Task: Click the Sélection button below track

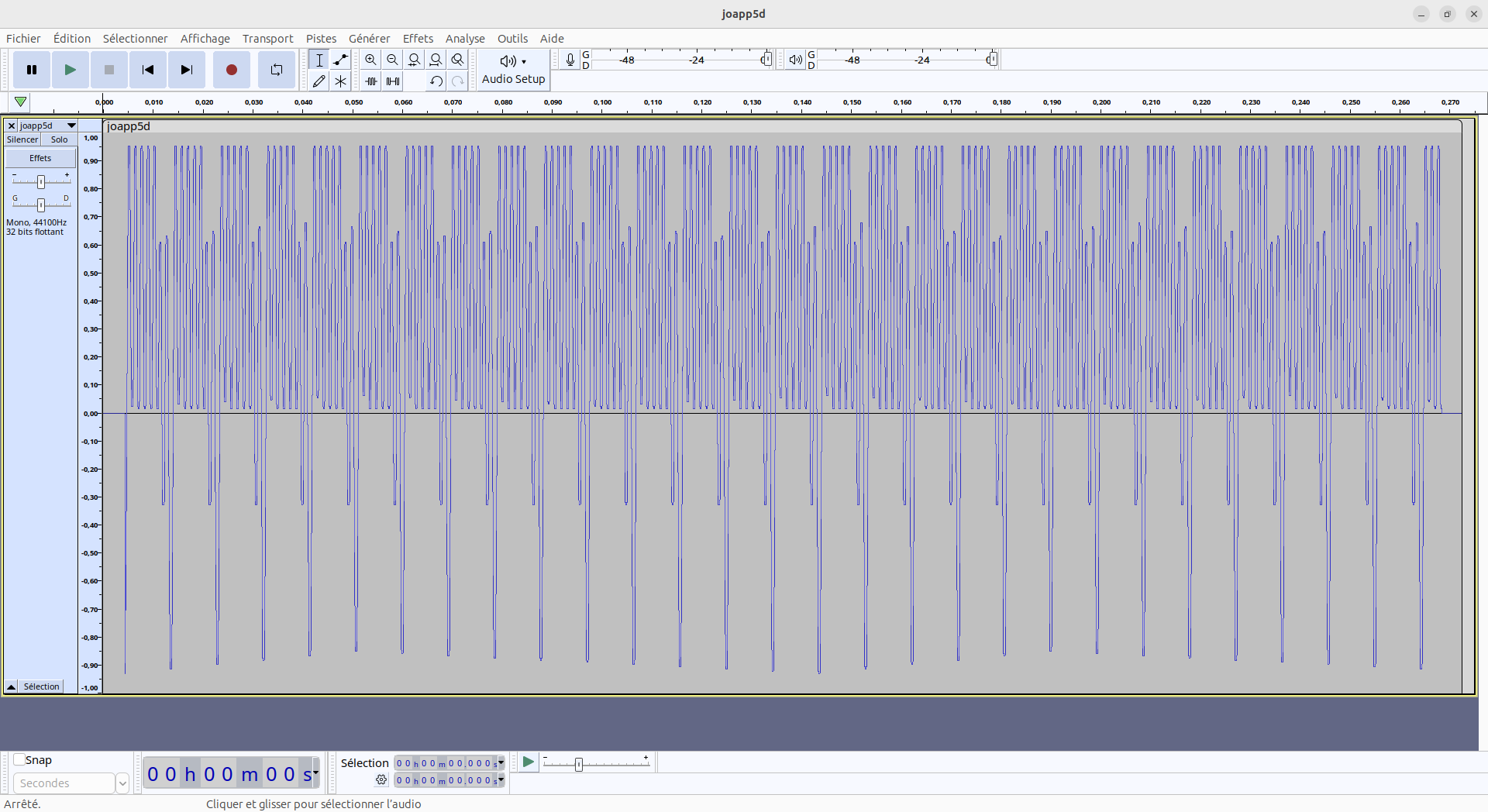Action: [41, 686]
